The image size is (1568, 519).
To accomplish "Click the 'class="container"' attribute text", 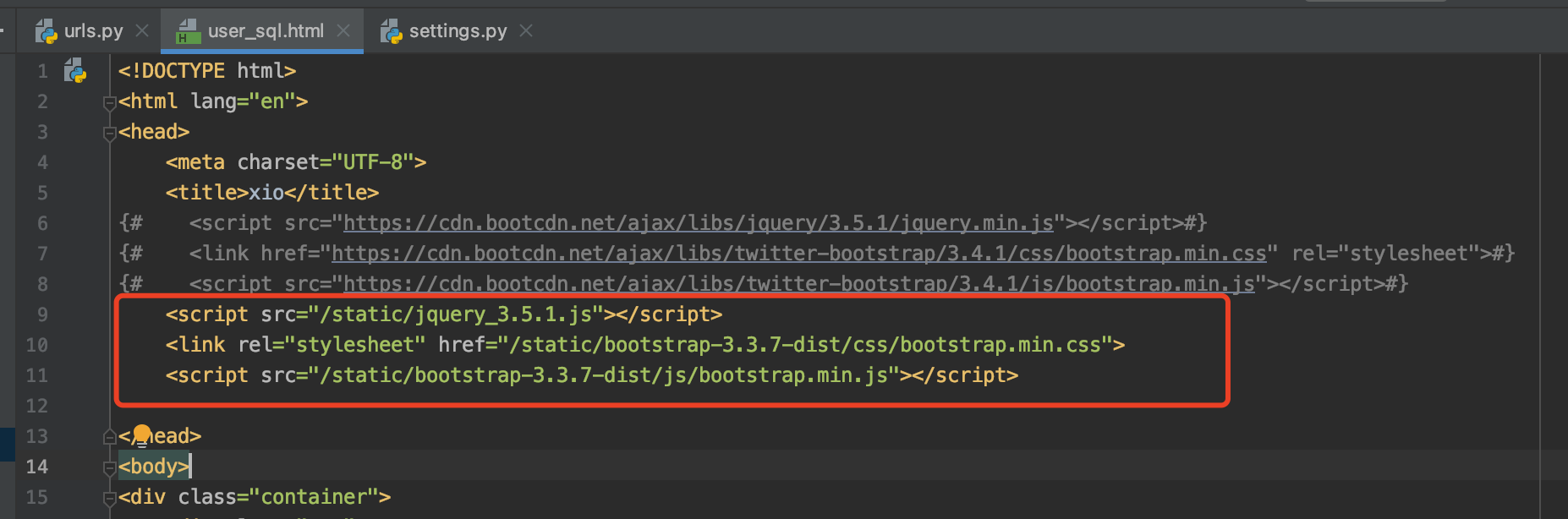I will pyautogui.click(x=278, y=497).
